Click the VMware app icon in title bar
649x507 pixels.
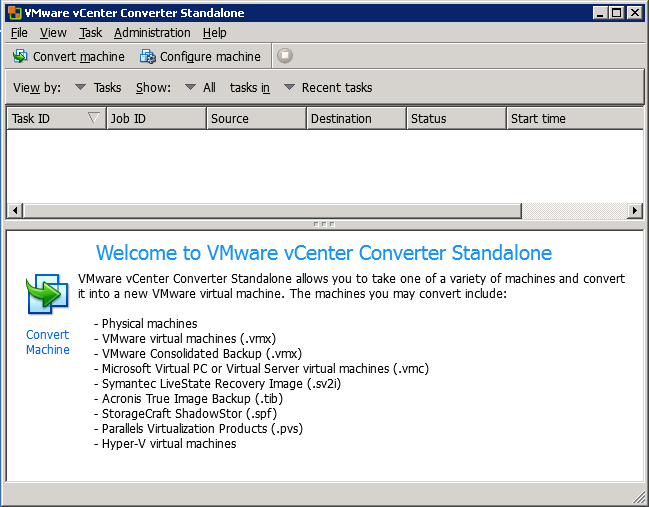(12, 13)
